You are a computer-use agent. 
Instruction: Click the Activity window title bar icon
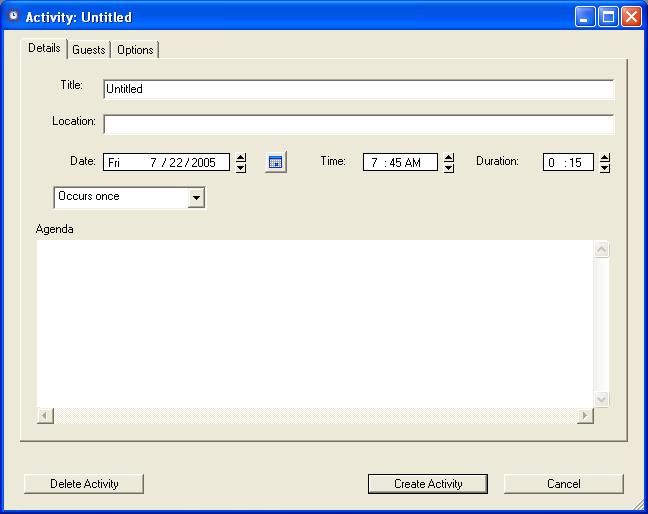click(13, 17)
